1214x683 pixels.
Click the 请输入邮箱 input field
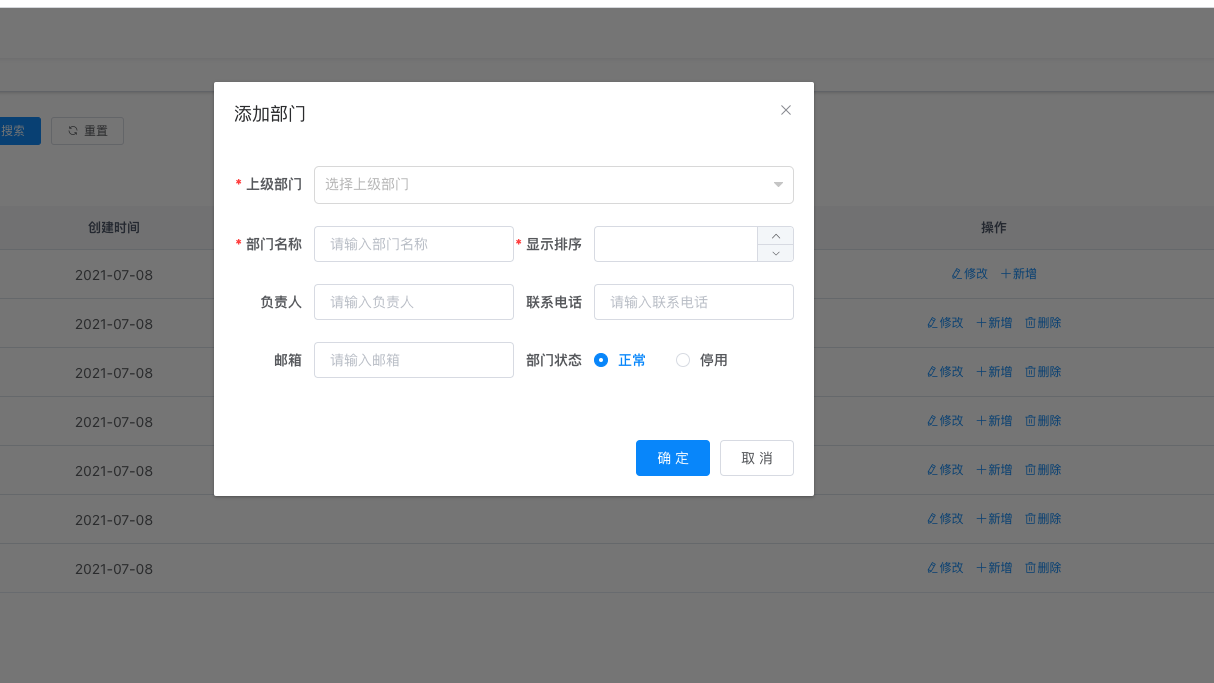pyautogui.click(x=414, y=360)
